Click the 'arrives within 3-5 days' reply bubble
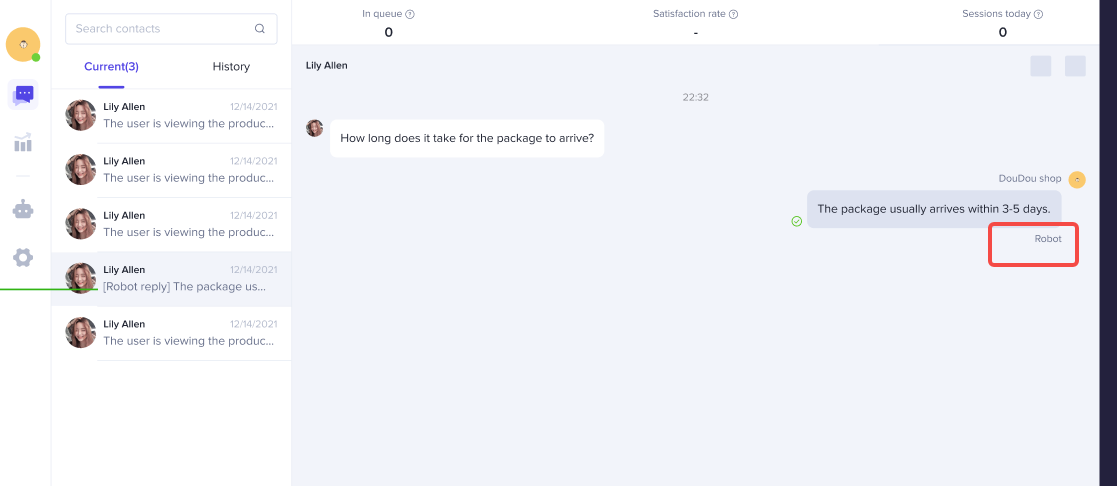This screenshot has width=1117, height=486. click(x=933, y=209)
